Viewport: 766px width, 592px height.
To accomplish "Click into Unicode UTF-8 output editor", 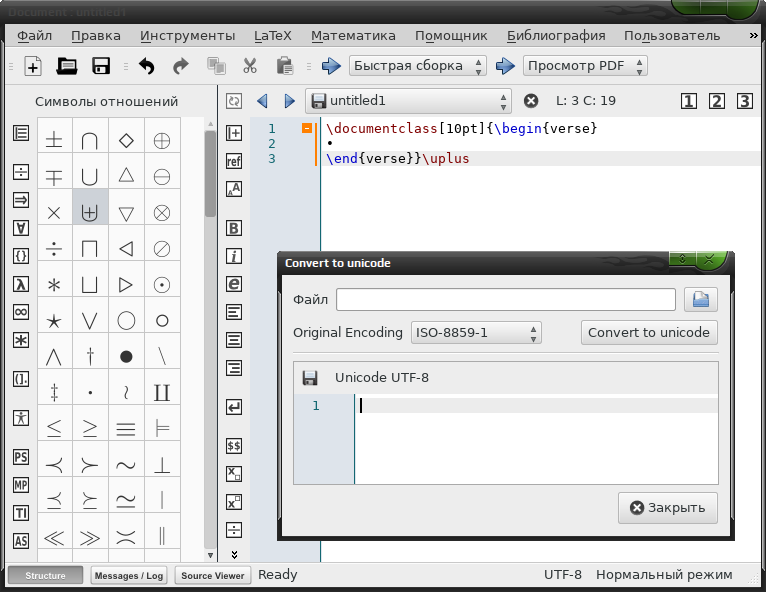I will pyautogui.click(x=536, y=439).
